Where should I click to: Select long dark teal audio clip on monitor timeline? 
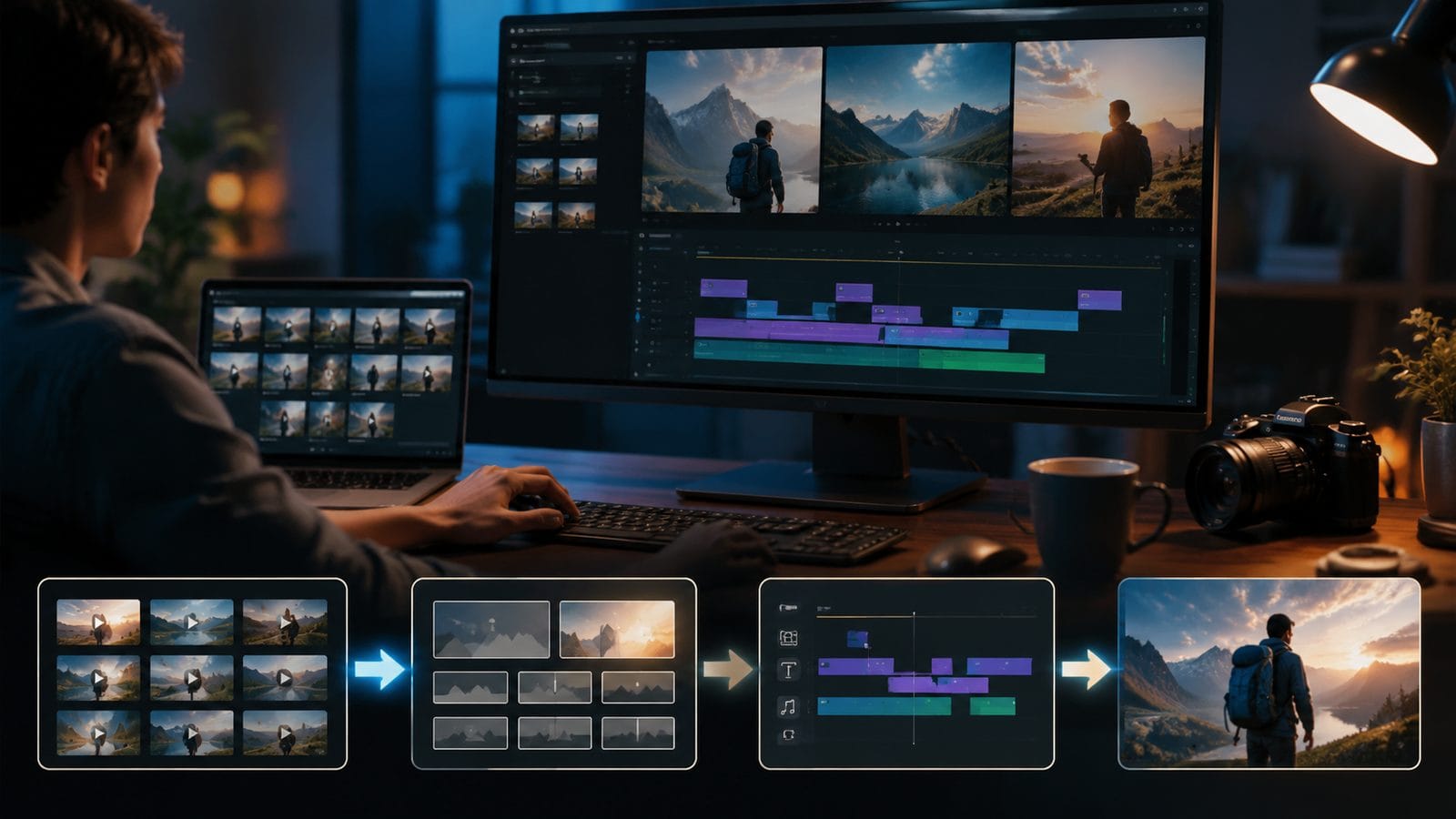(x=806, y=354)
